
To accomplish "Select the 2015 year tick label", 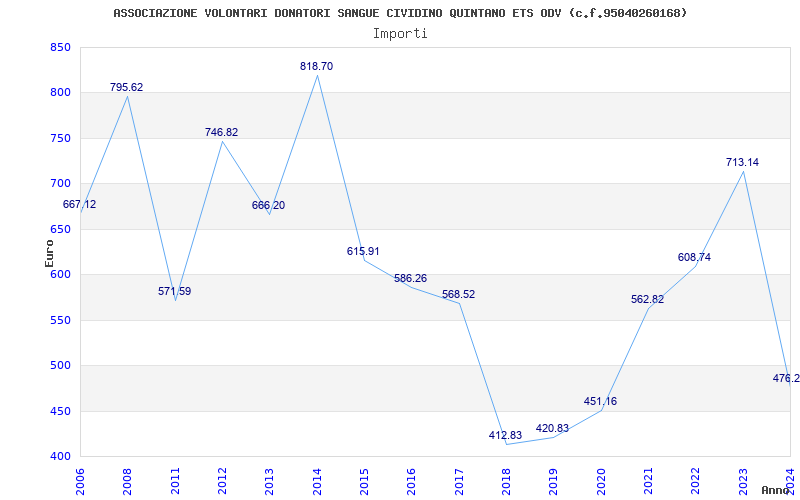I will (364, 480).
